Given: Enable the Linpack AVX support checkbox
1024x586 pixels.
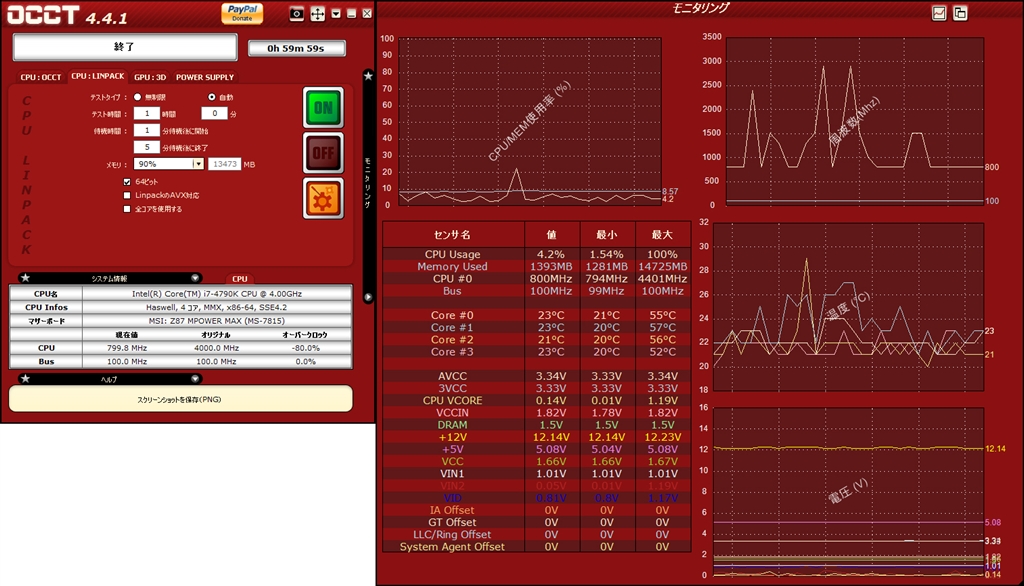Looking at the screenshot, I should click(x=127, y=195).
